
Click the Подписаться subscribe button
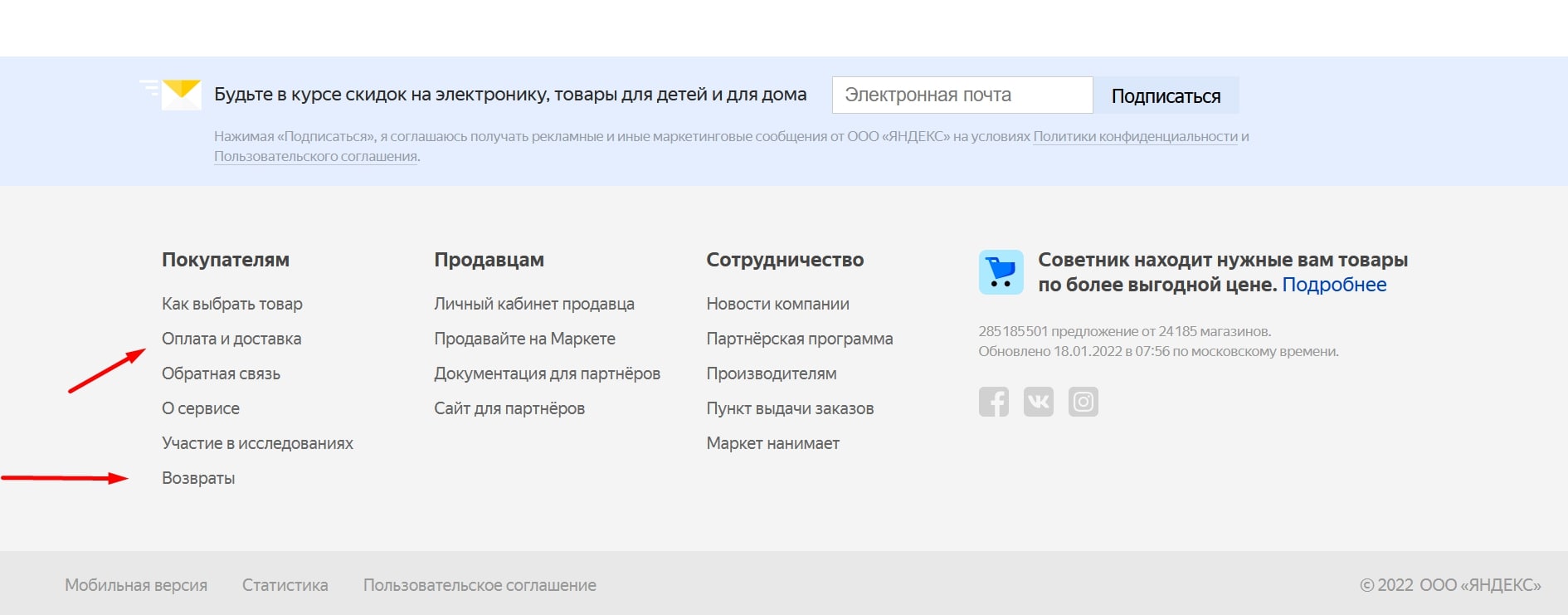pos(1166,95)
